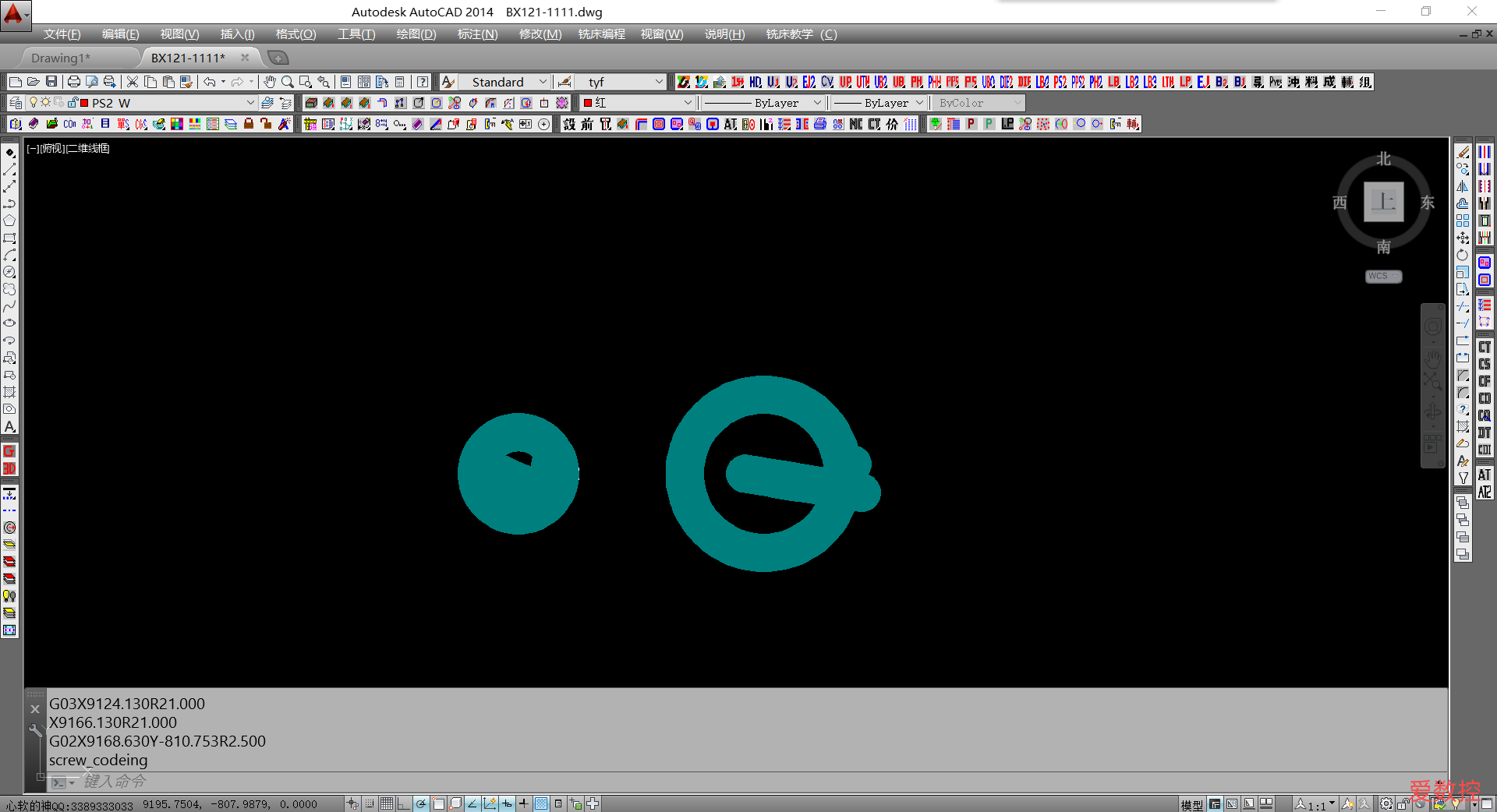The image size is (1497, 812).
Task: Toggle Lineweight display in status bar
Action: 524,803
